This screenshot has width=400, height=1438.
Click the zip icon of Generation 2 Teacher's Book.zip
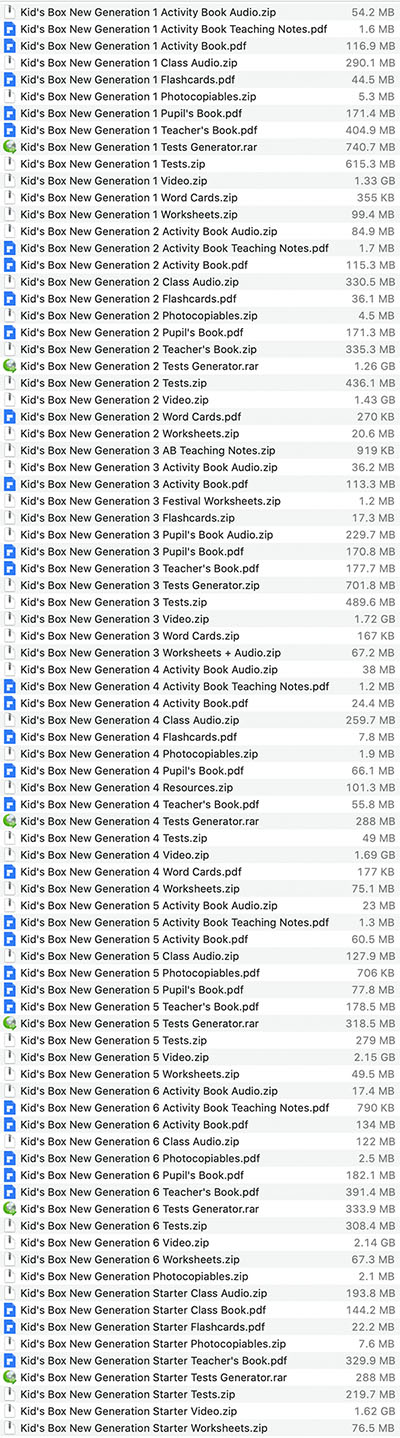click(9, 349)
